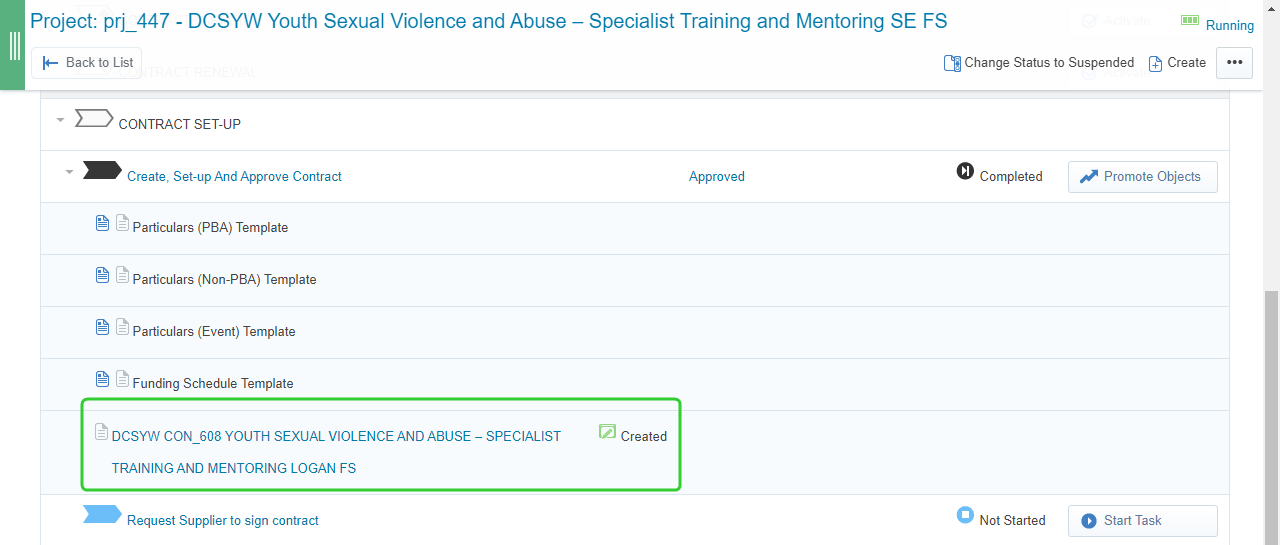
Task: Click the Start Task button
Action: [1142, 521]
